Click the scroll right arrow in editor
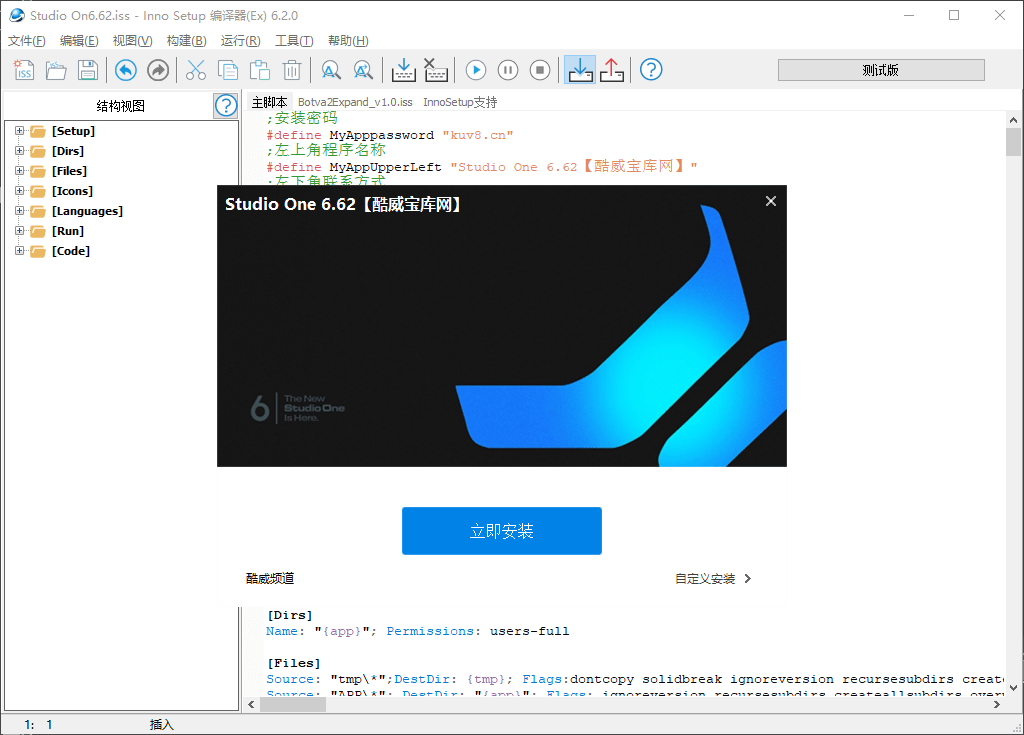The image size is (1024, 735). [x=997, y=704]
